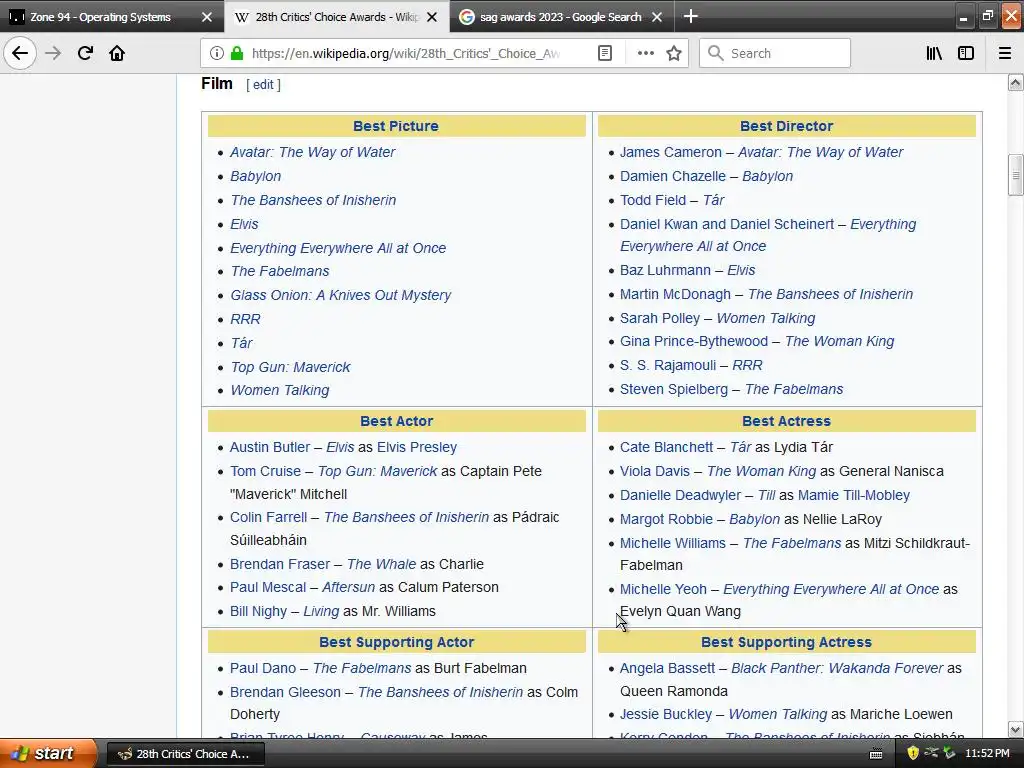View secure connection padlock details

236,53
